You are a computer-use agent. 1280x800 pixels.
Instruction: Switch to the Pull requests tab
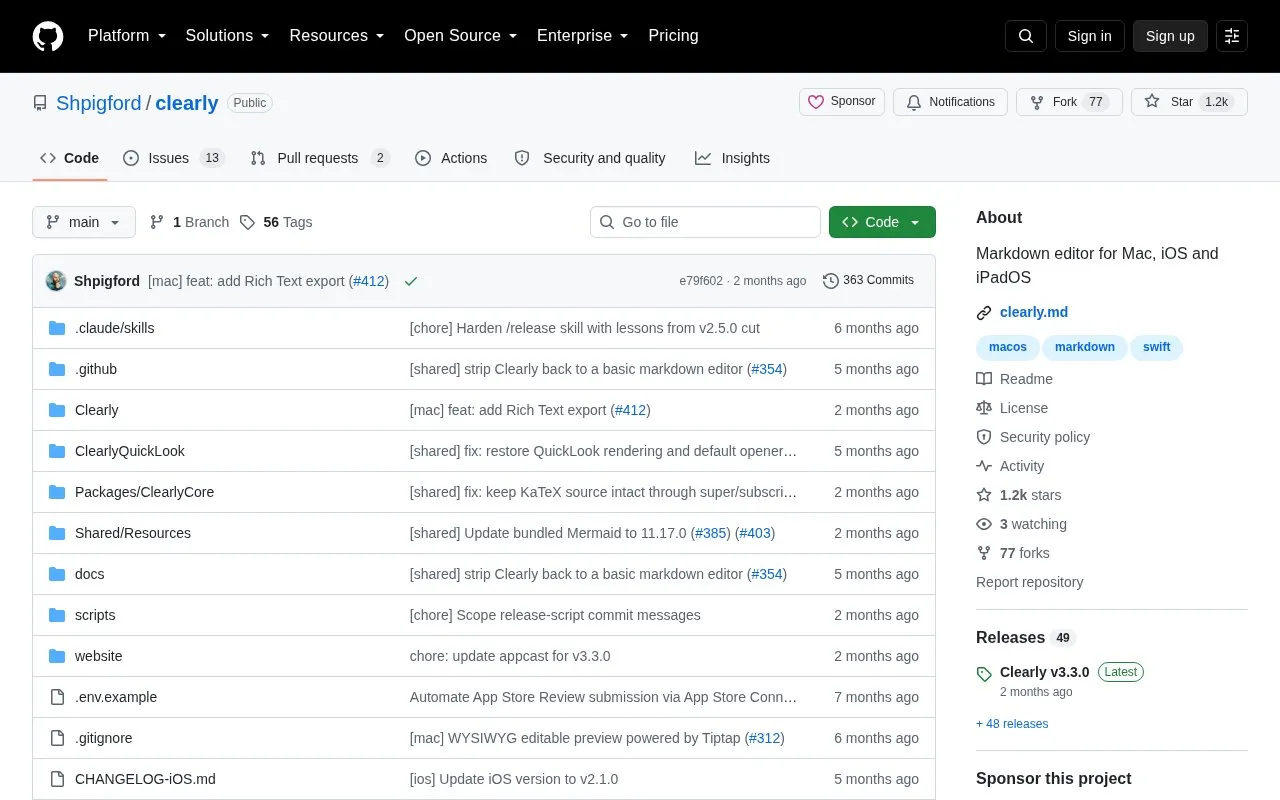point(320,158)
